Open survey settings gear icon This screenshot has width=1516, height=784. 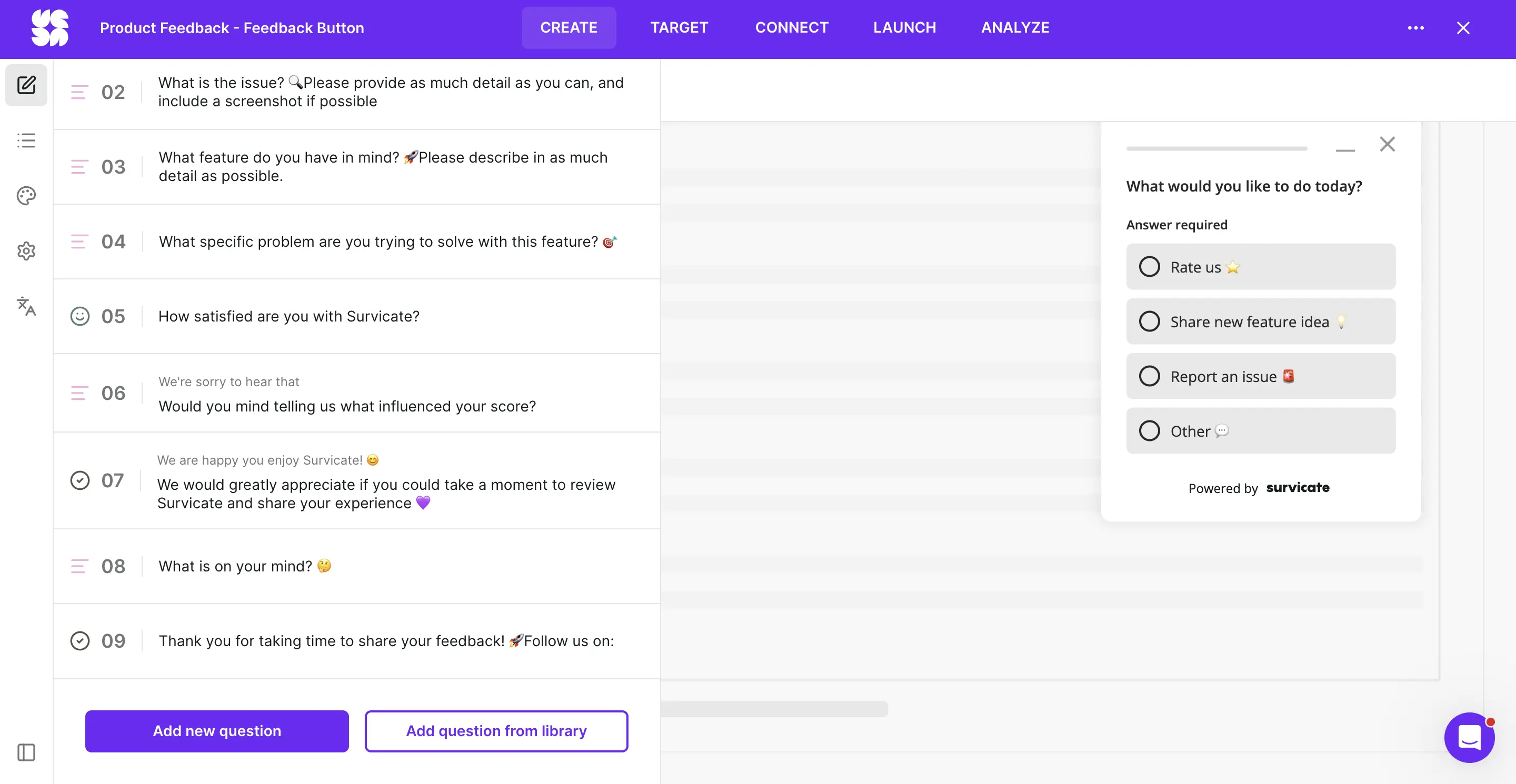click(x=26, y=251)
